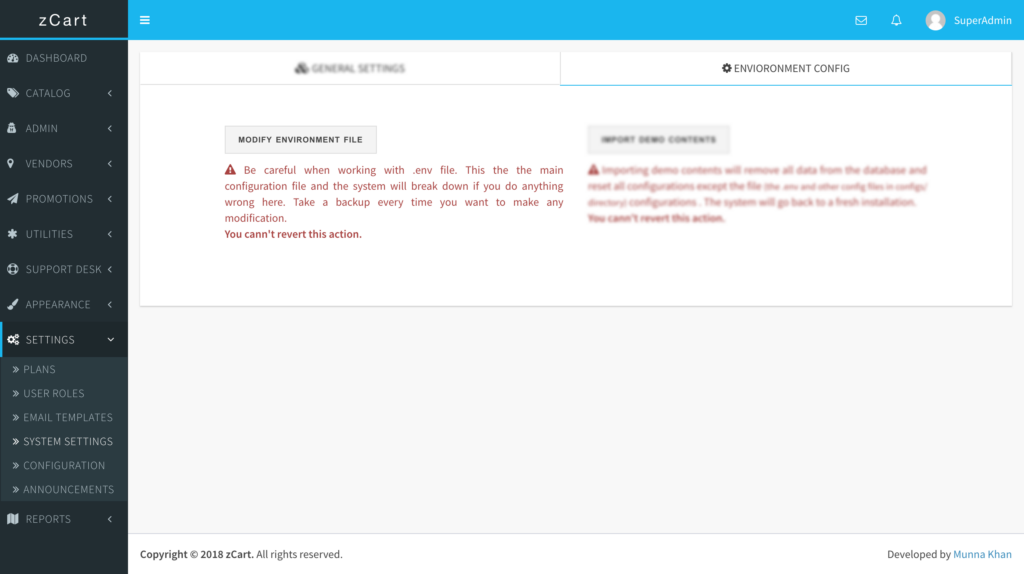Click the Copyright 2018 zCart footer text

tap(197, 554)
